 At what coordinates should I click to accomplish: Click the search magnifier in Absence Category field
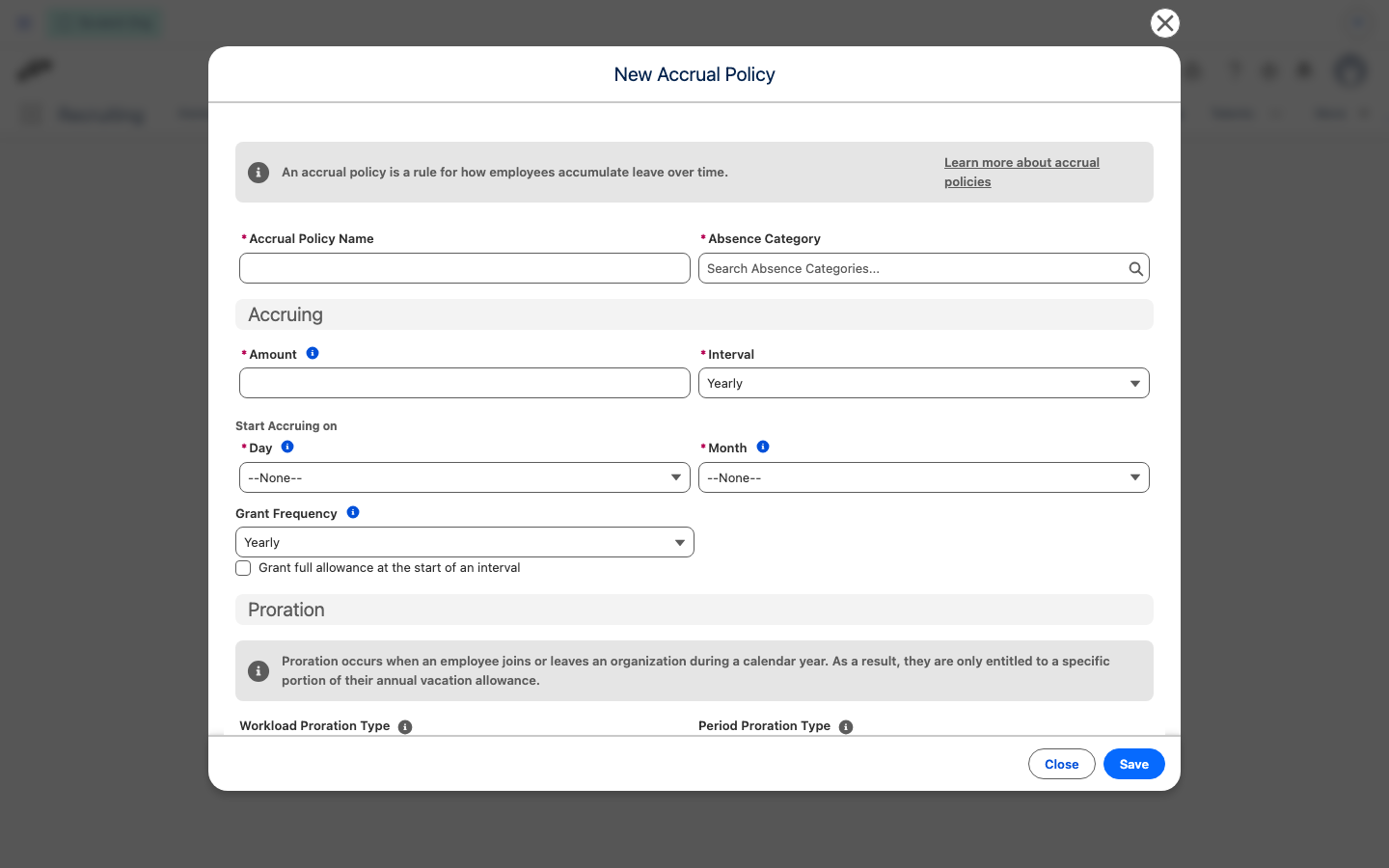pos(1136,269)
